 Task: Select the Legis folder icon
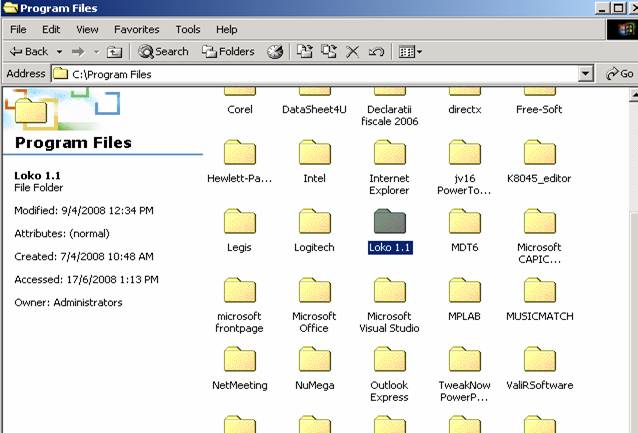click(240, 221)
